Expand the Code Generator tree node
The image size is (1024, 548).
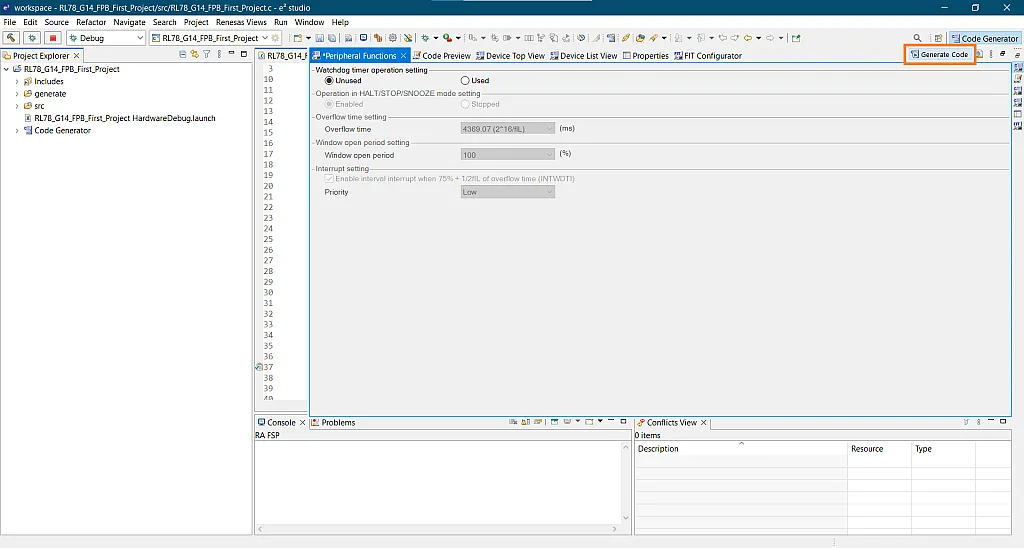point(17,131)
